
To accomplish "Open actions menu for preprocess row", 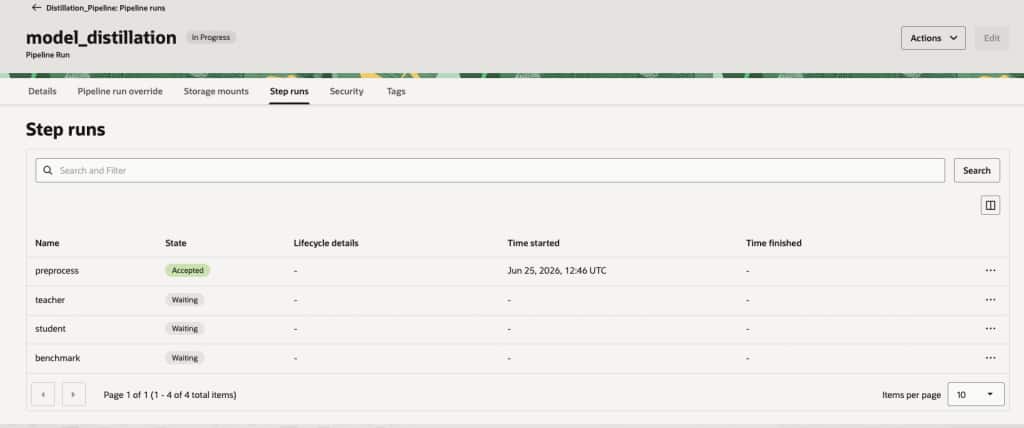I will 990,271.
